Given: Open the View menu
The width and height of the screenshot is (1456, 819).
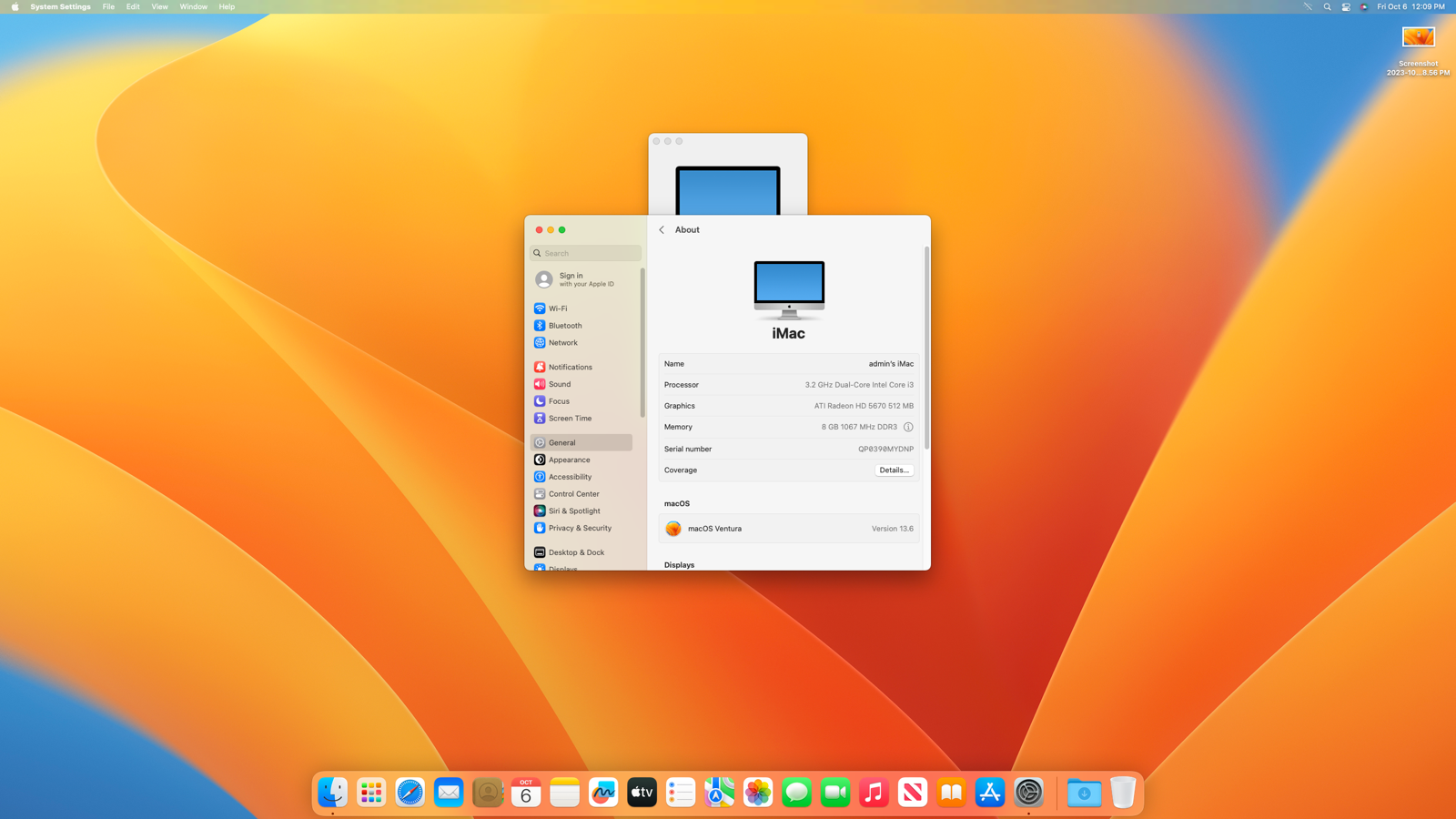Looking at the screenshot, I should [159, 6].
